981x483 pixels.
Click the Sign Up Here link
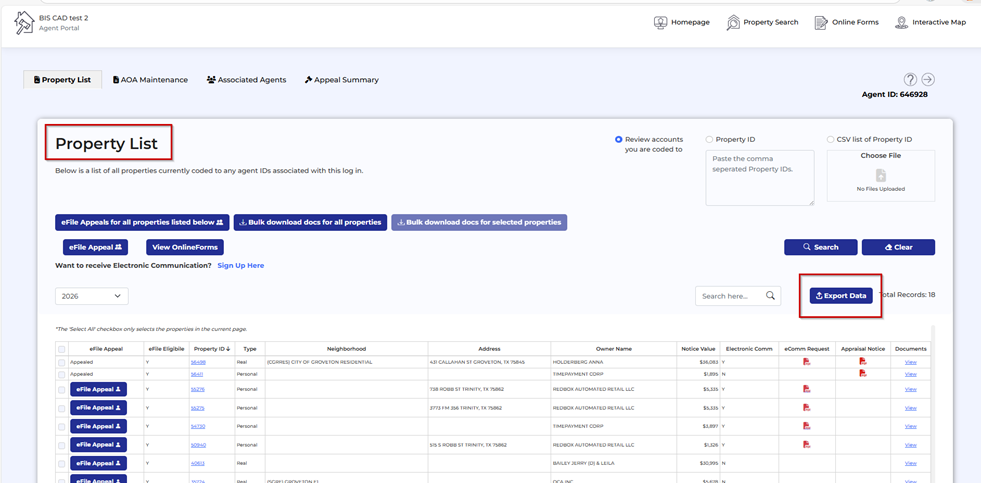point(240,266)
